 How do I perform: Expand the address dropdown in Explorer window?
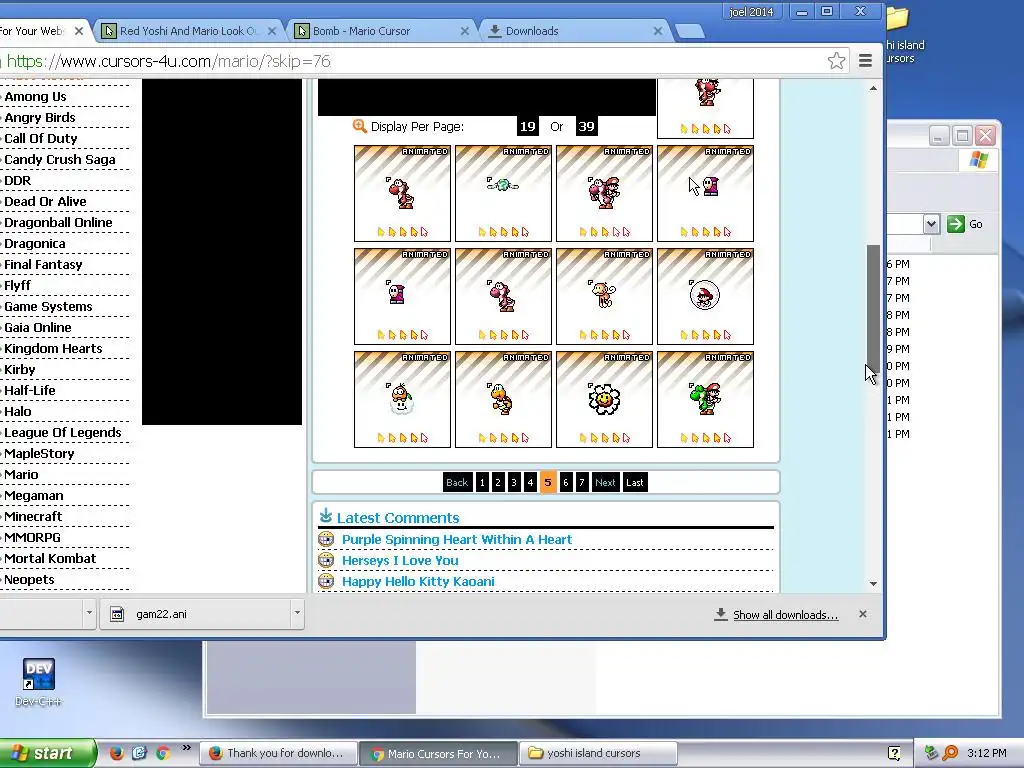pos(931,224)
